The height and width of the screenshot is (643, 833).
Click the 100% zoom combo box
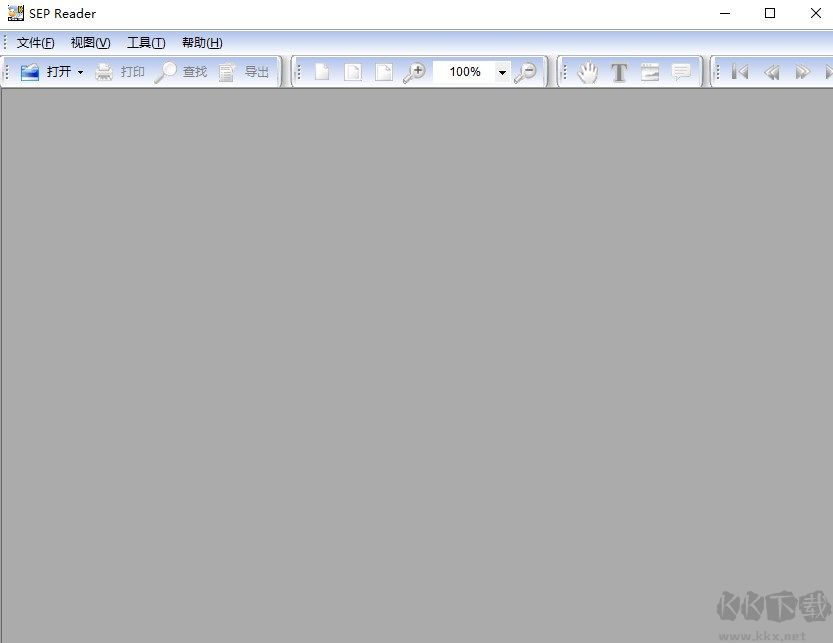(x=465, y=71)
